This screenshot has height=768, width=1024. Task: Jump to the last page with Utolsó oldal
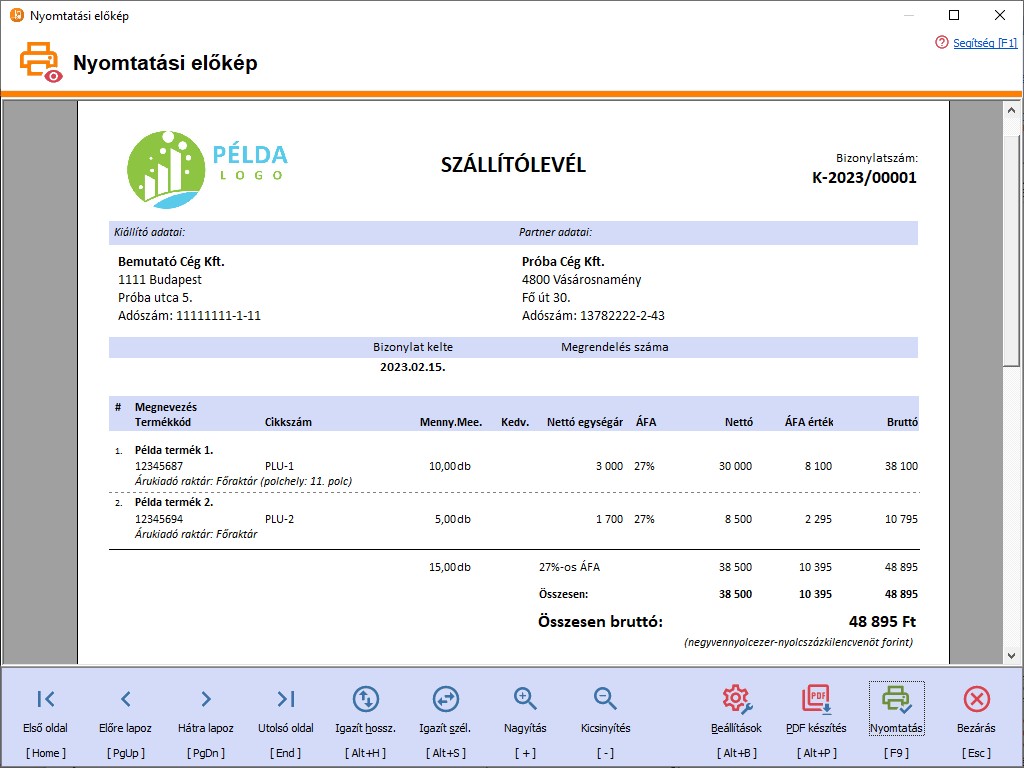(285, 699)
